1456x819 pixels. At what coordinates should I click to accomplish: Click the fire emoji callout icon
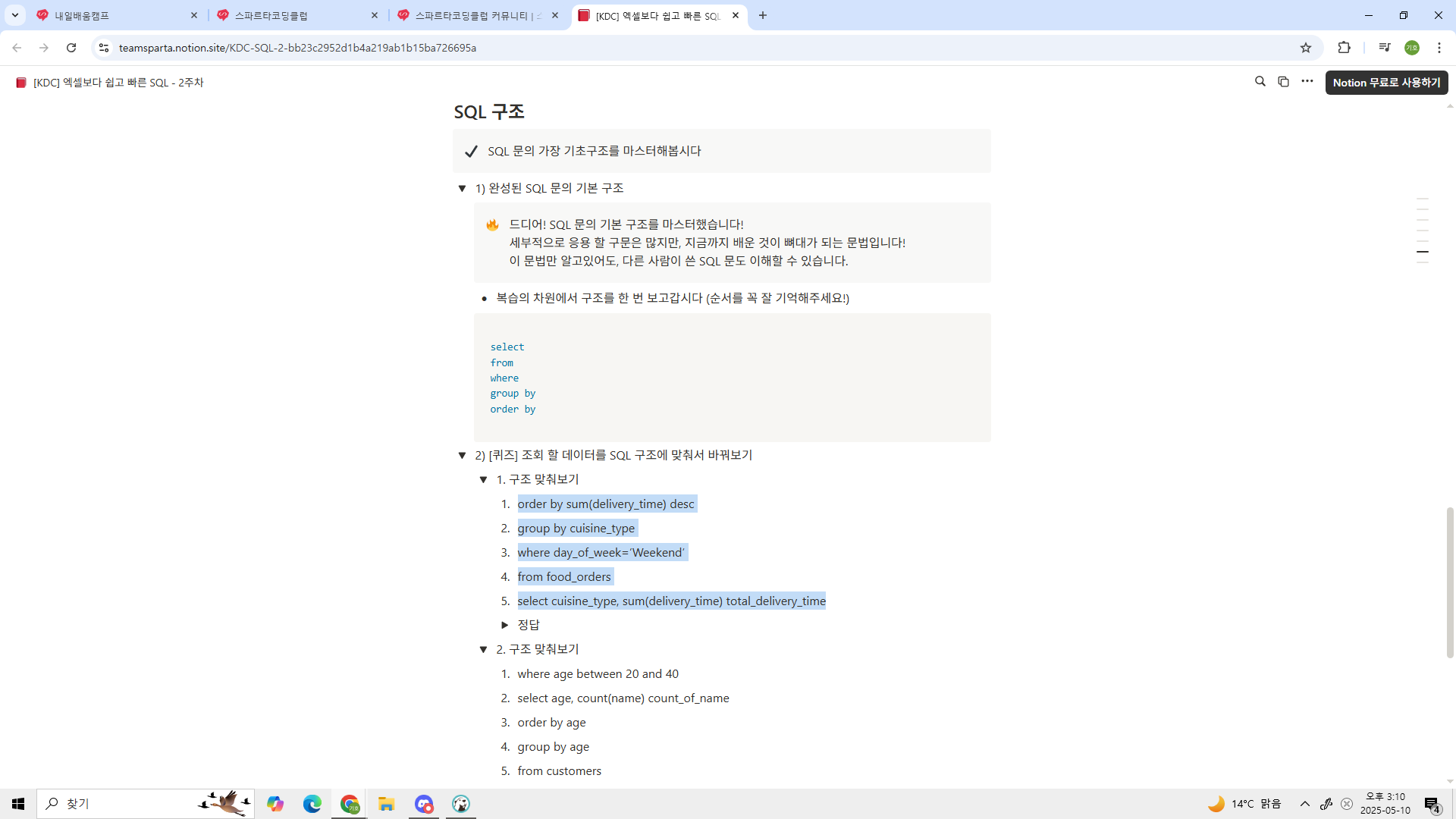(492, 224)
